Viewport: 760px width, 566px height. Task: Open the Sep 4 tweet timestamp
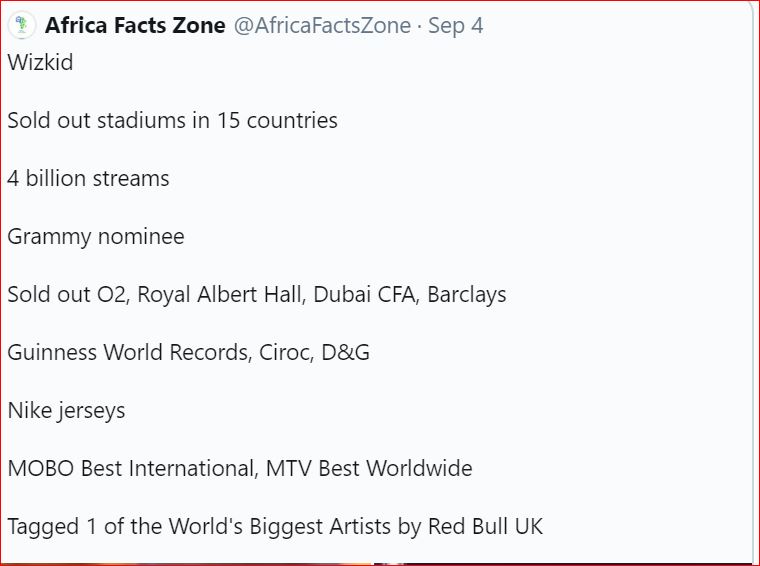[456, 26]
